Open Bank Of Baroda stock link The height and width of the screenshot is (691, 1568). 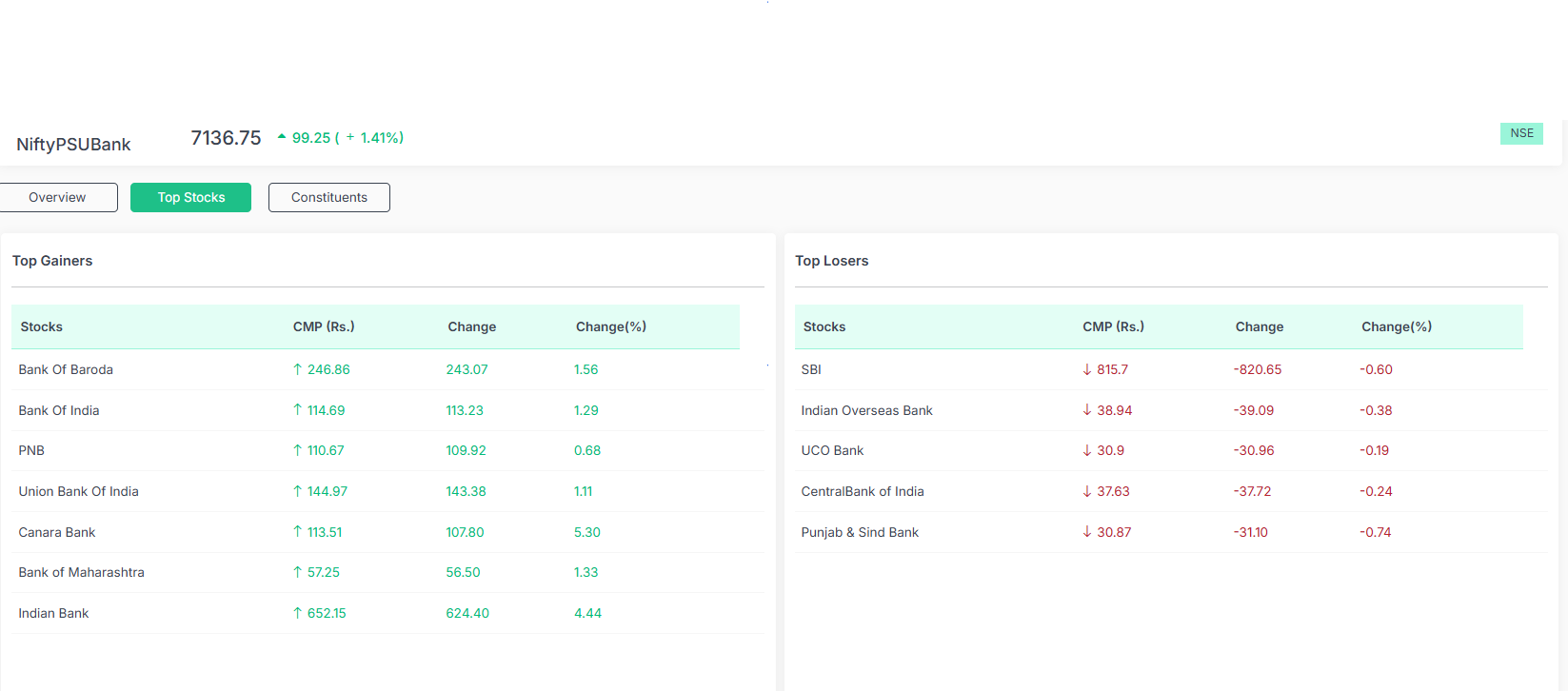[x=66, y=370]
